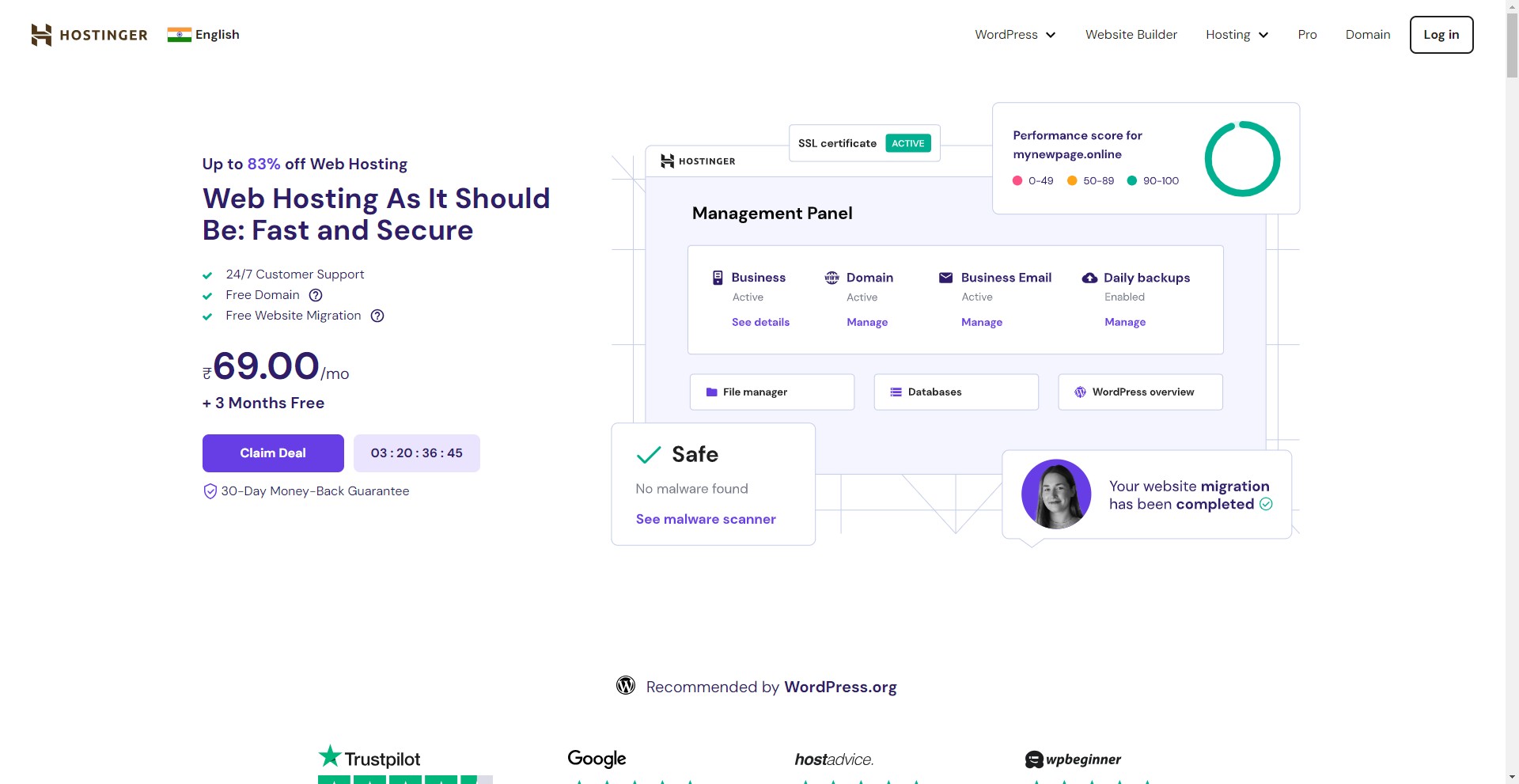1519x784 pixels.
Task: Expand the WordPress dropdown menu
Action: click(x=1015, y=35)
